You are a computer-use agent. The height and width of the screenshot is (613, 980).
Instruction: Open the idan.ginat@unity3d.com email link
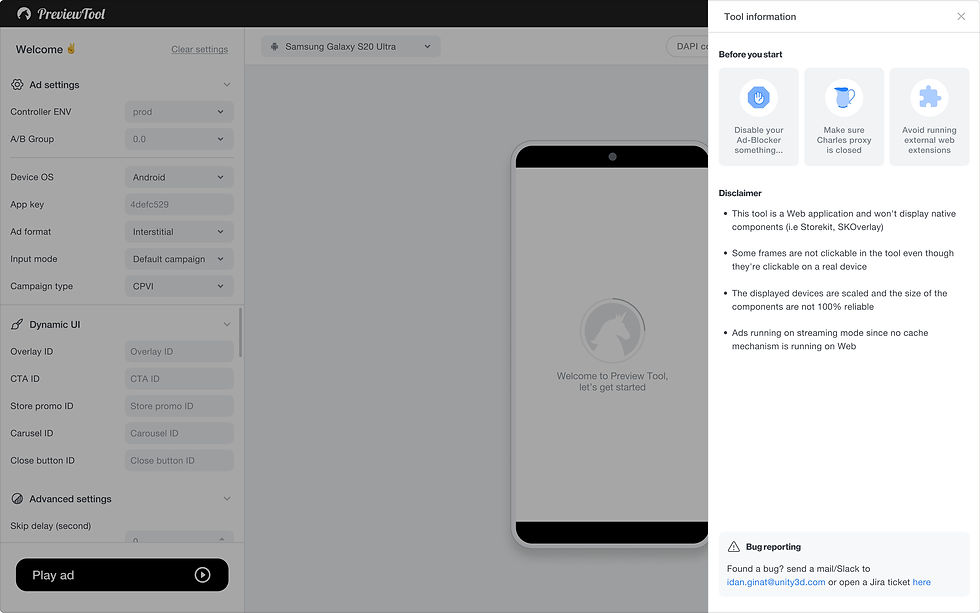coord(776,582)
